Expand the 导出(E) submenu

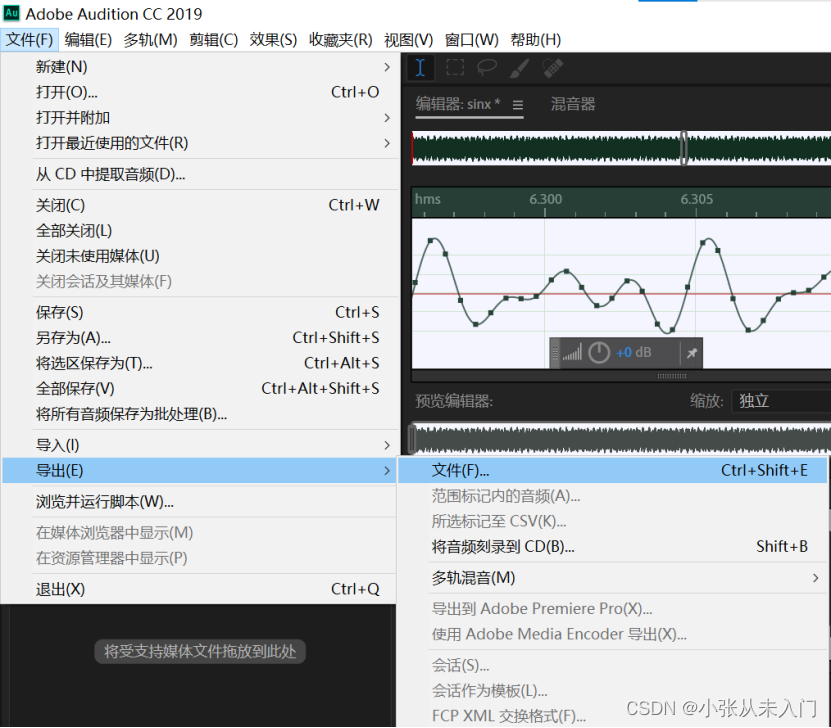pos(199,470)
